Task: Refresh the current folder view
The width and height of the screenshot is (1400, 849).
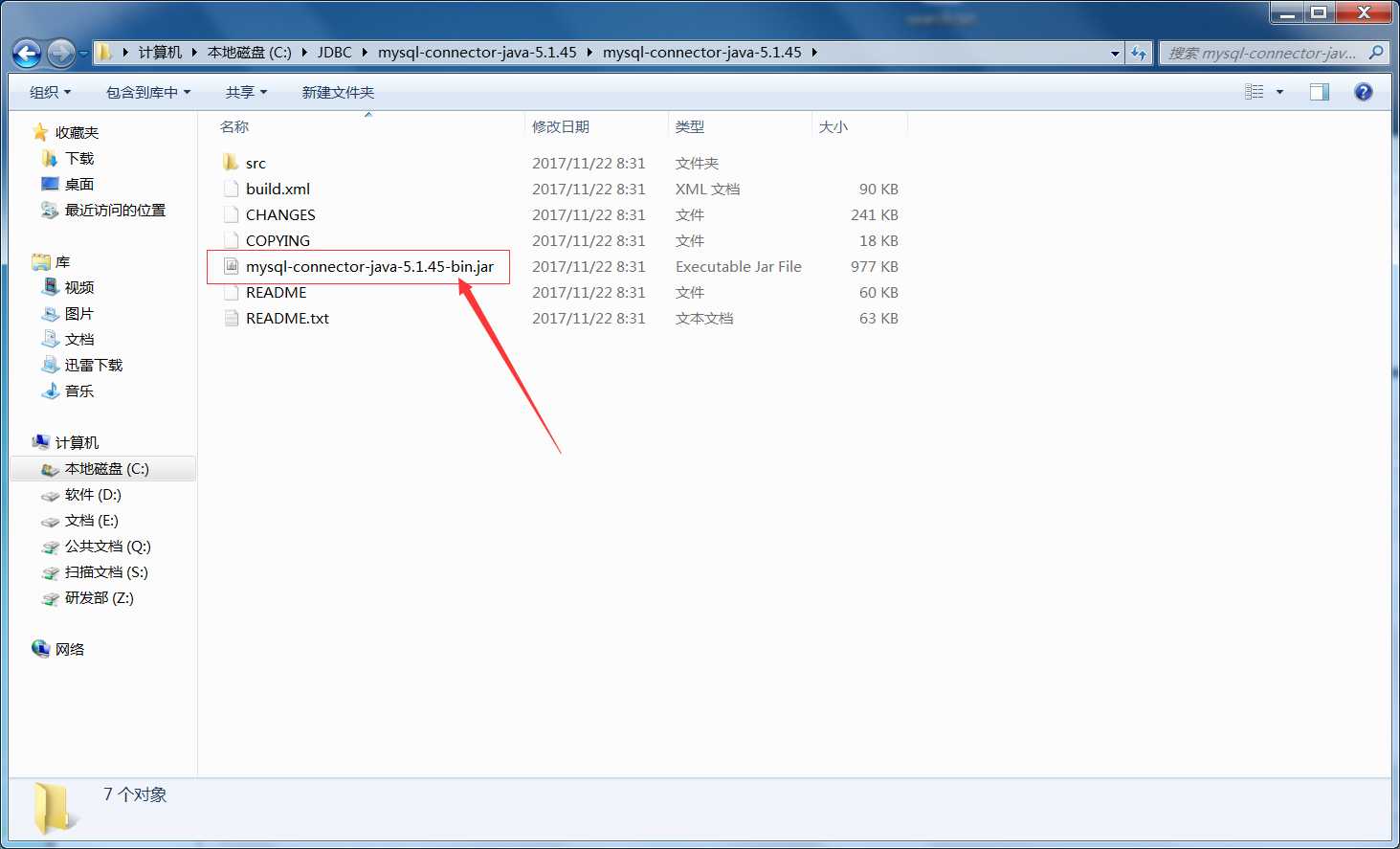Action: tap(1138, 53)
